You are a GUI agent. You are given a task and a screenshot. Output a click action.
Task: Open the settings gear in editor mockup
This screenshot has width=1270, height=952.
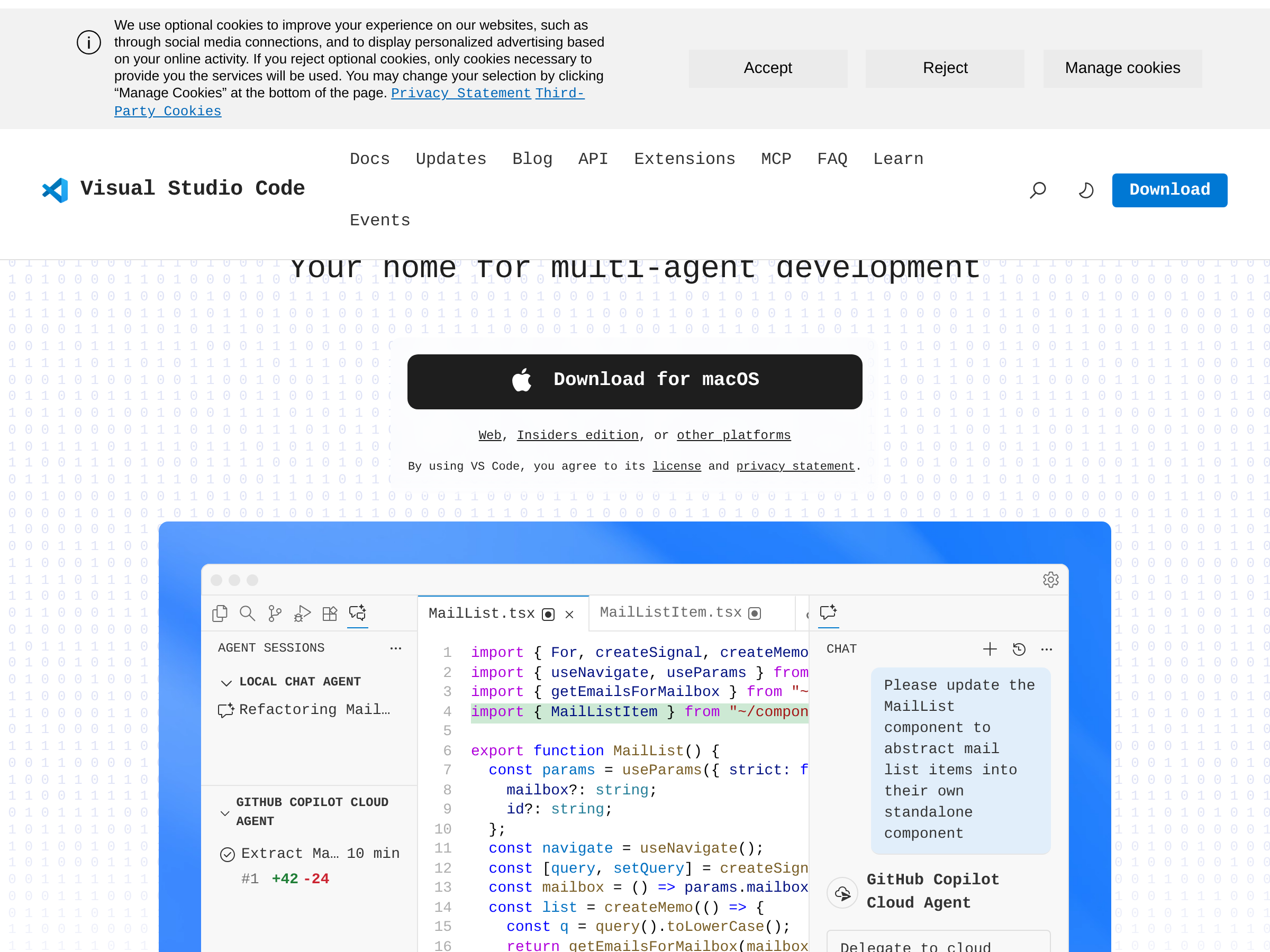click(x=1050, y=580)
